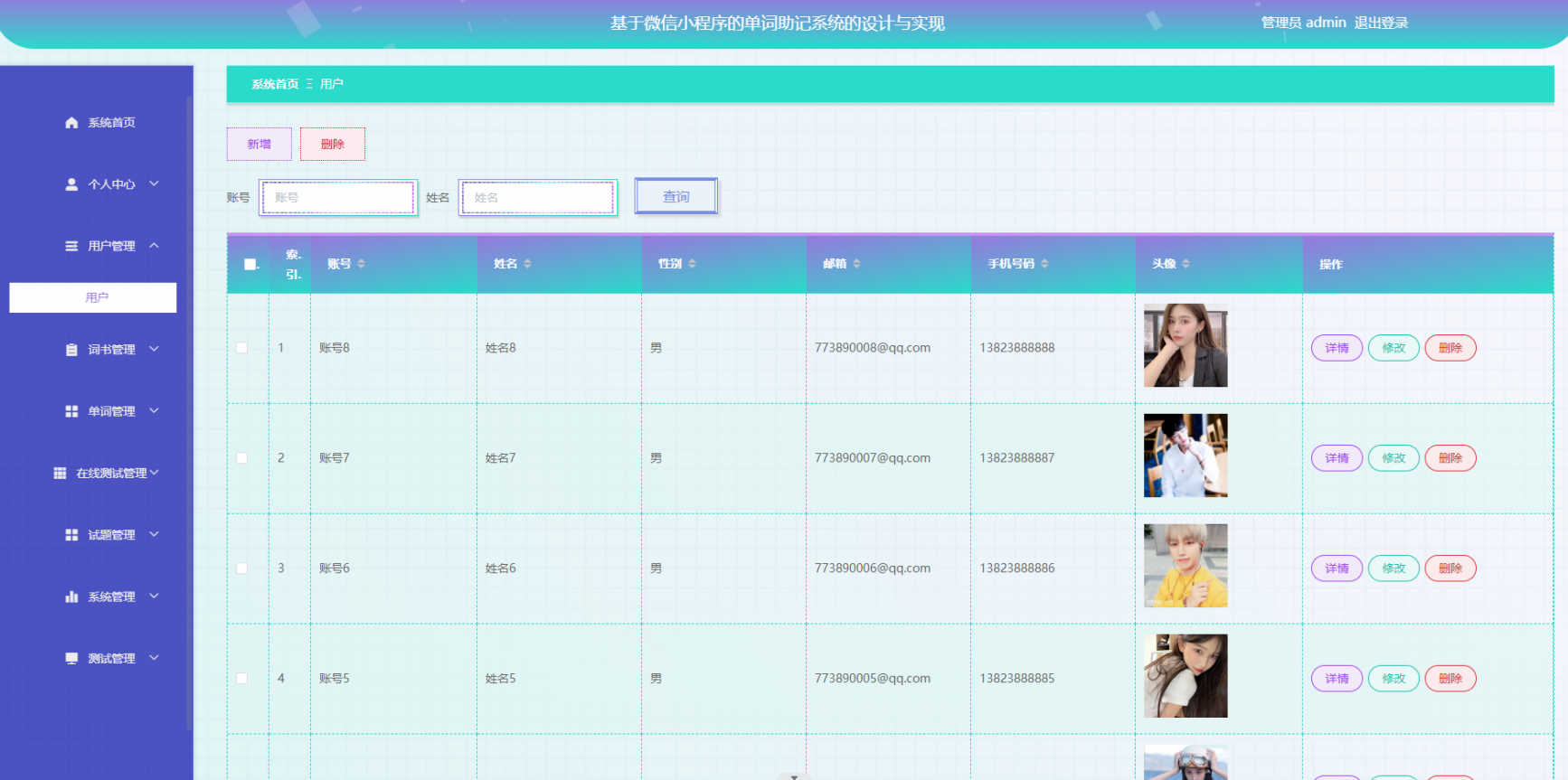Click the home icon beside 系统首页
1568x780 pixels.
pyautogui.click(x=71, y=123)
